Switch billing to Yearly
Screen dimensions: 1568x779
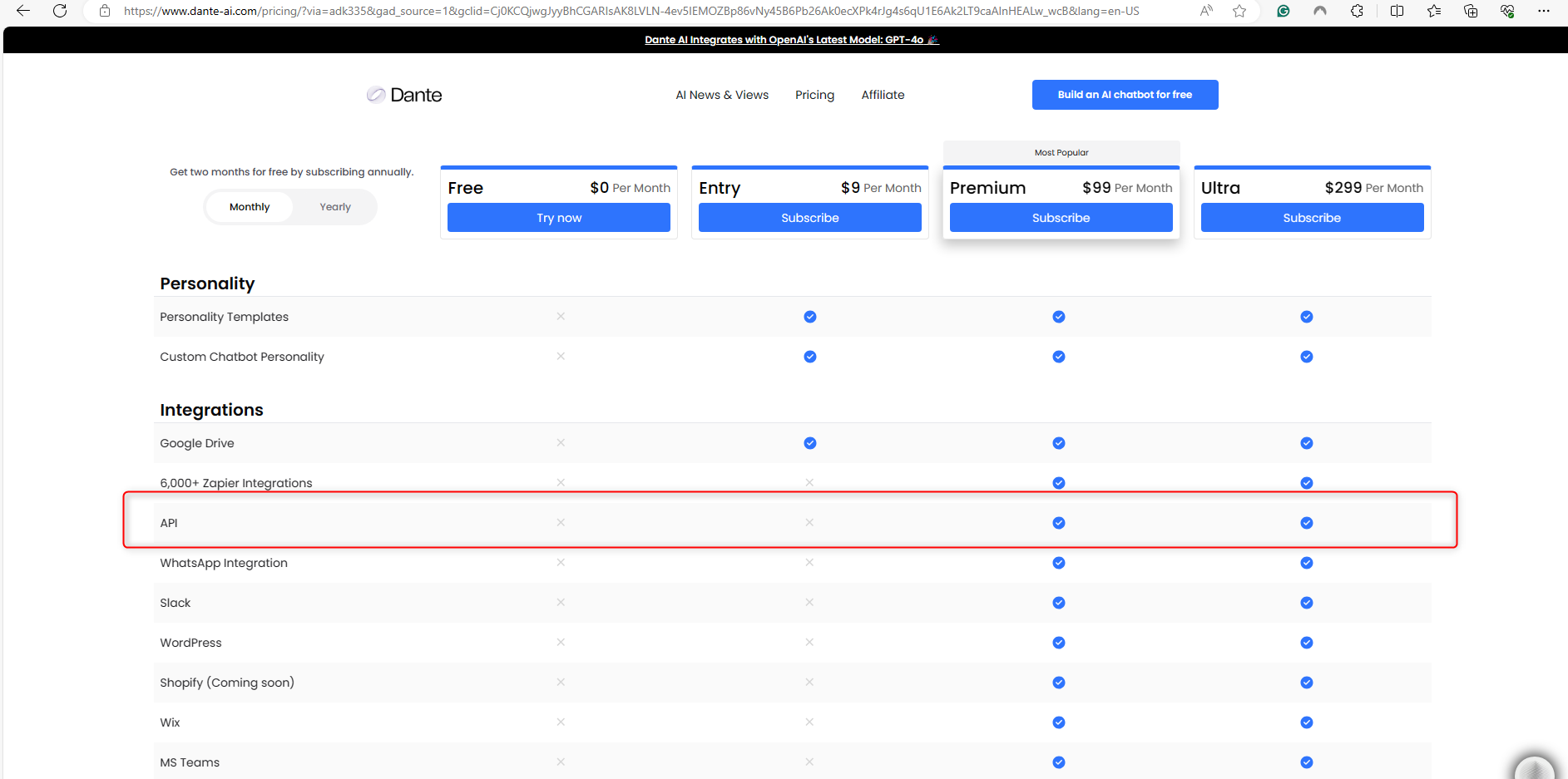[335, 207]
